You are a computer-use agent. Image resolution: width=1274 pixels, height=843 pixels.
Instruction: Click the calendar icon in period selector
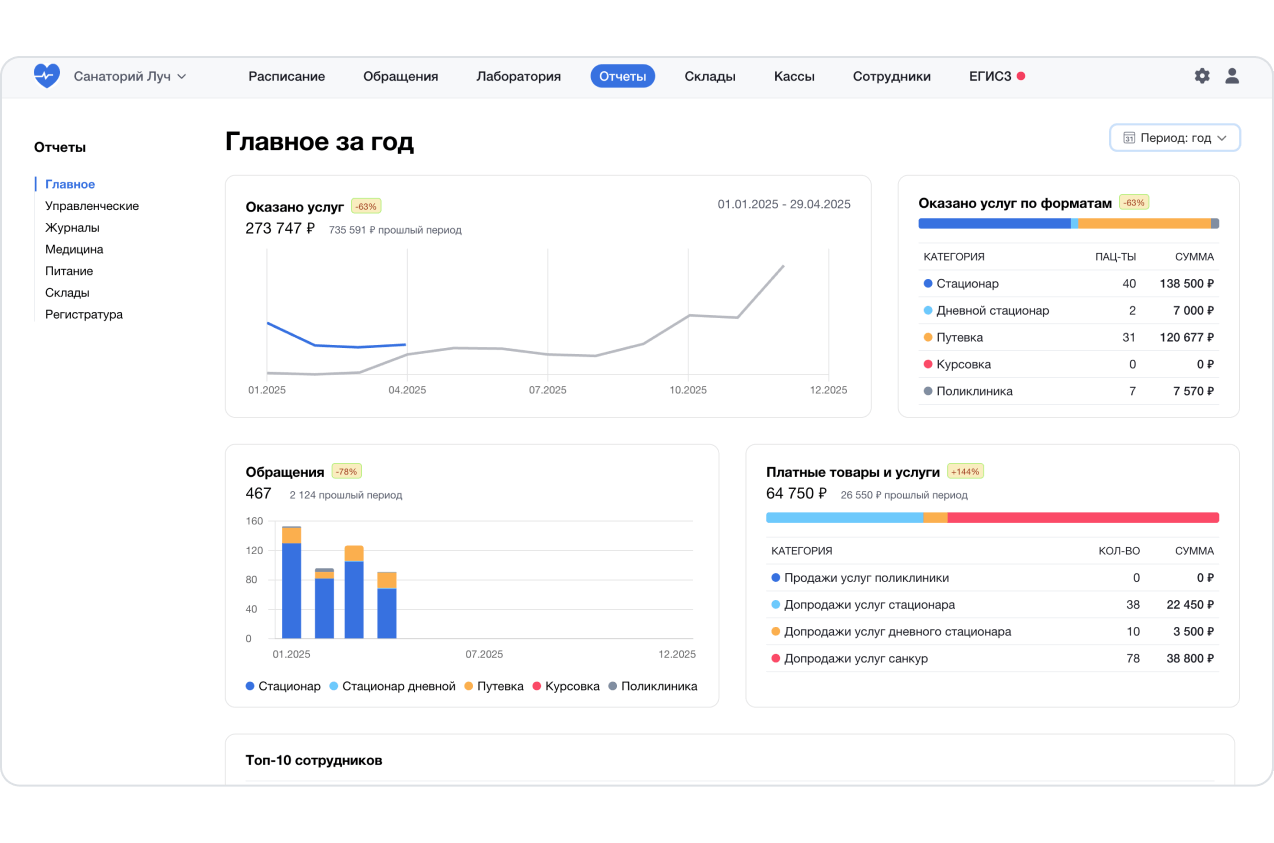(x=1129, y=138)
